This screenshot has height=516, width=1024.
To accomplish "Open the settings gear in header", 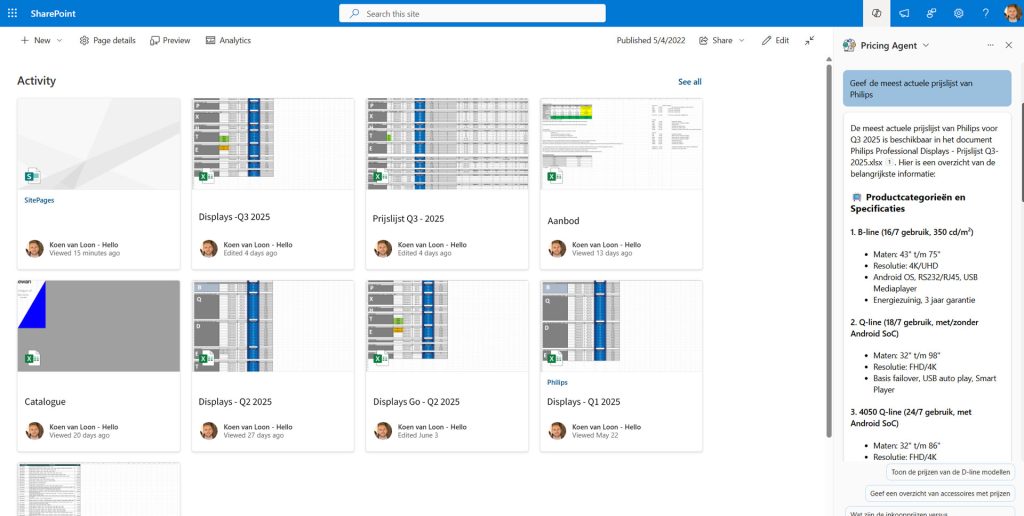I will [x=959, y=13].
